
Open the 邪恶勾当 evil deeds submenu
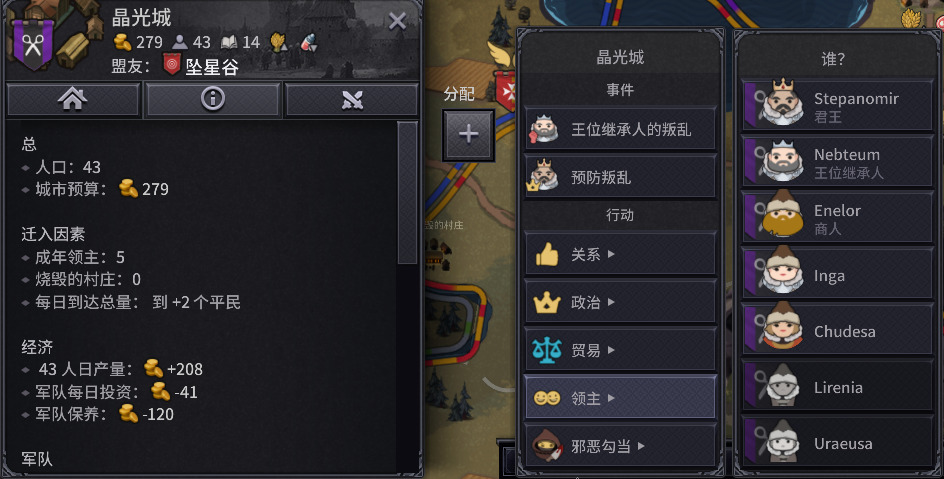620,446
